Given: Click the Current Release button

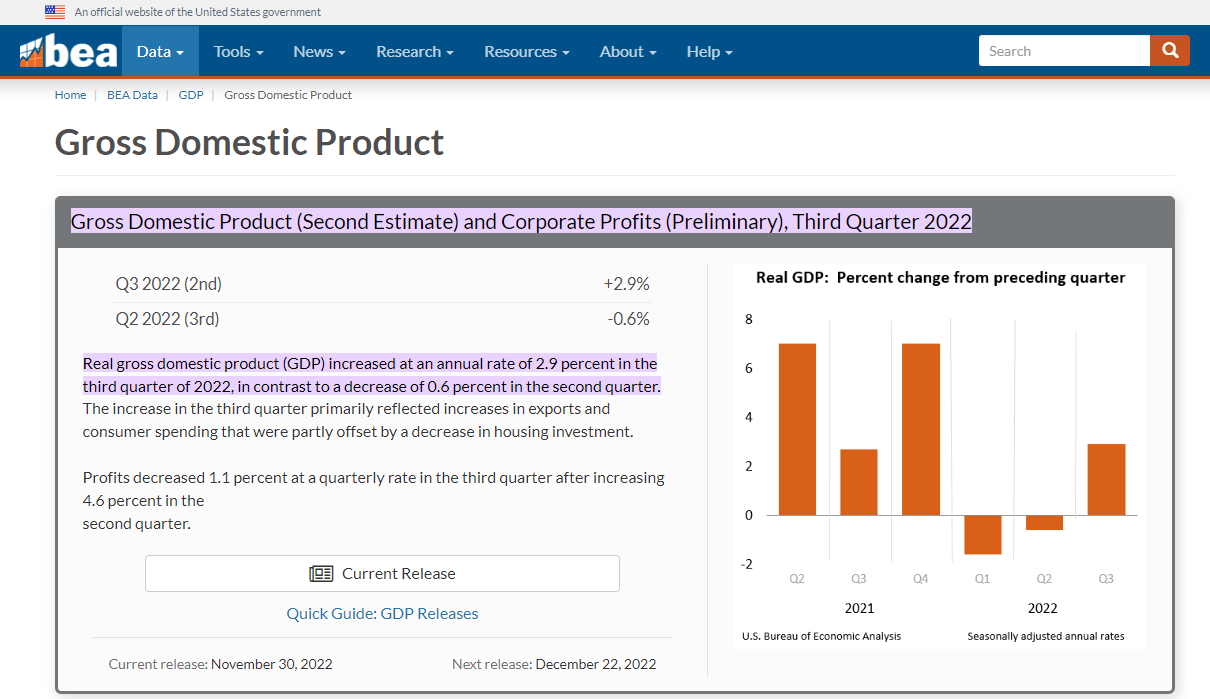Looking at the screenshot, I should [x=382, y=574].
